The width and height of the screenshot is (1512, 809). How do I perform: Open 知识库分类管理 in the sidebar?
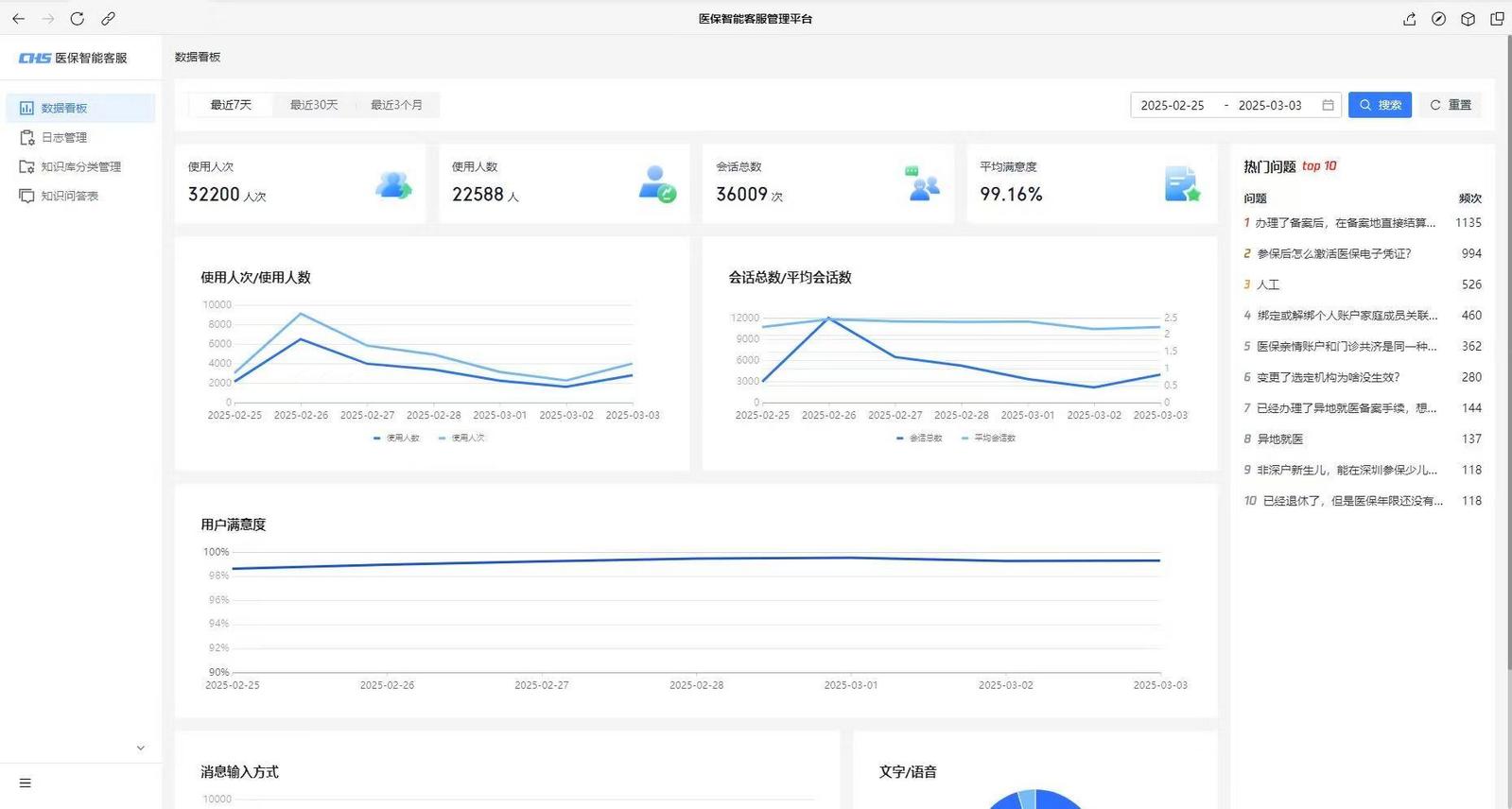coord(80,166)
